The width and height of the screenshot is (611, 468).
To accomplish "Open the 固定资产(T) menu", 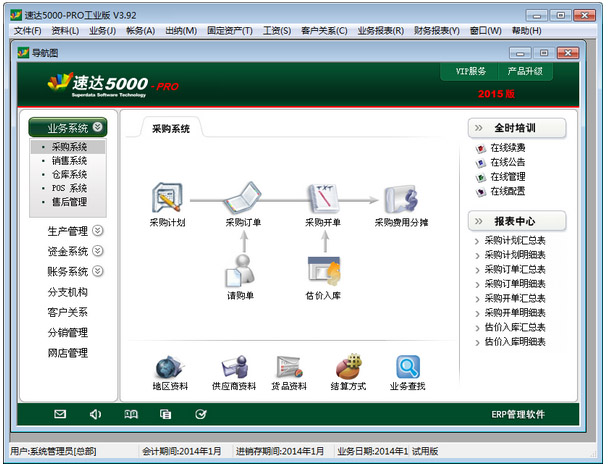I will [230, 30].
